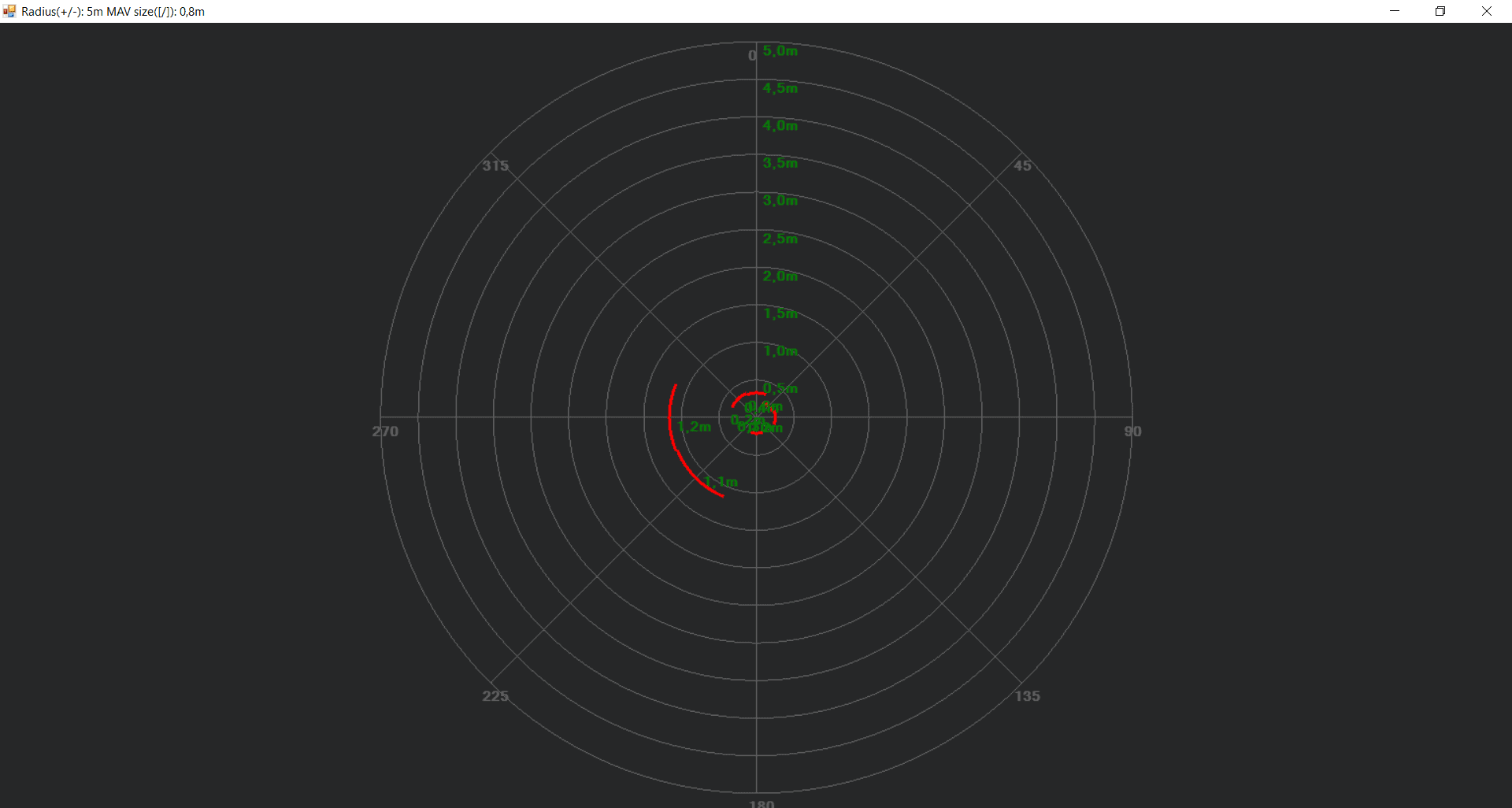The width and height of the screenshot is (1512, 808).
Task: Click the application icon in the title bar
Action: [9, 11]
